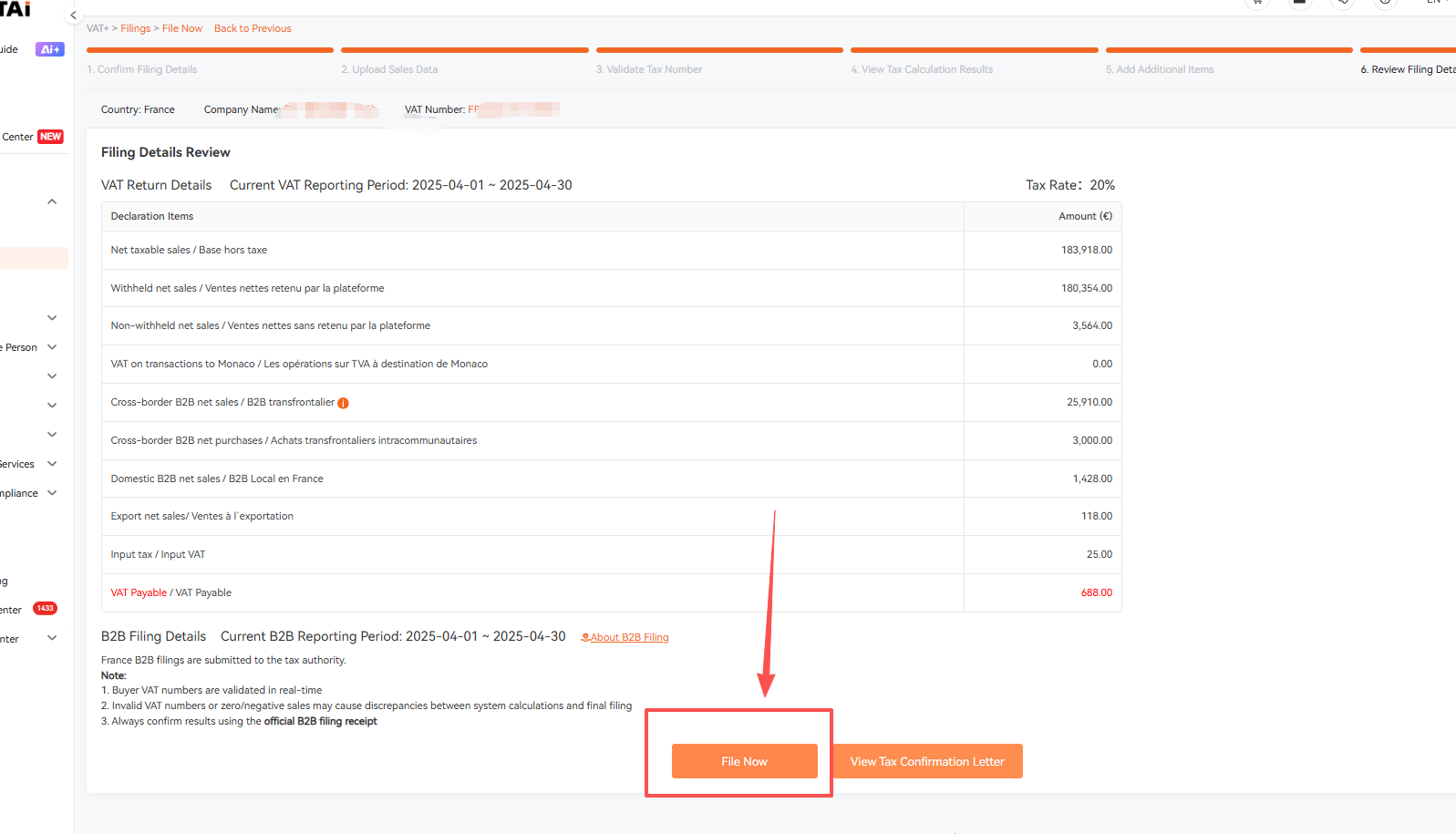Click the Declaration Items column header
Image resolution: width=1456 pixels, height=834 pixels.
[152, 216]
